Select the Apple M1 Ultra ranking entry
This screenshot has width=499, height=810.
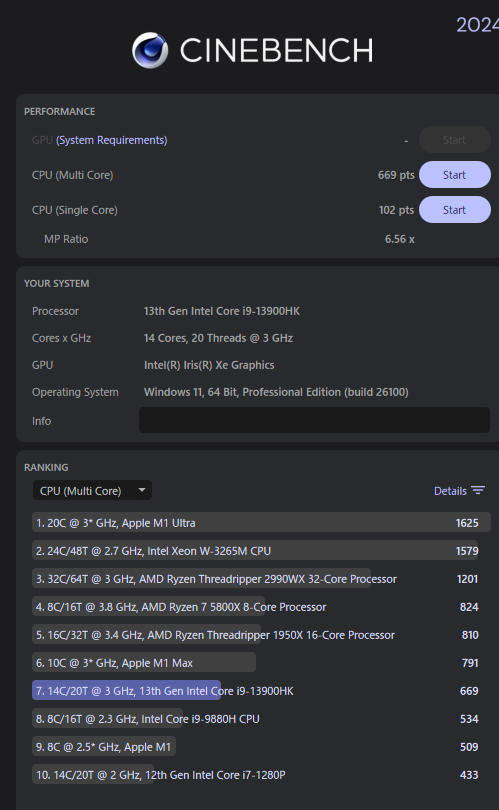(x=261, y=523)
